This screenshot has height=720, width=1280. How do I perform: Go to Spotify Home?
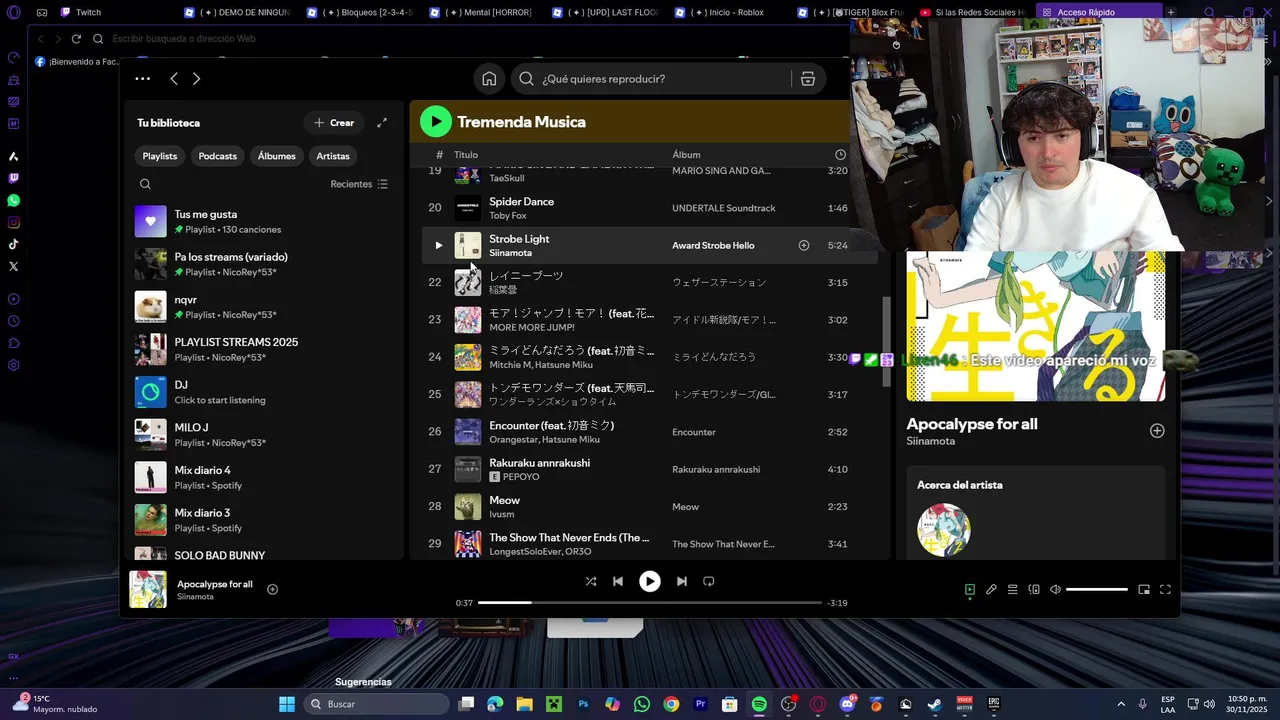489,79
